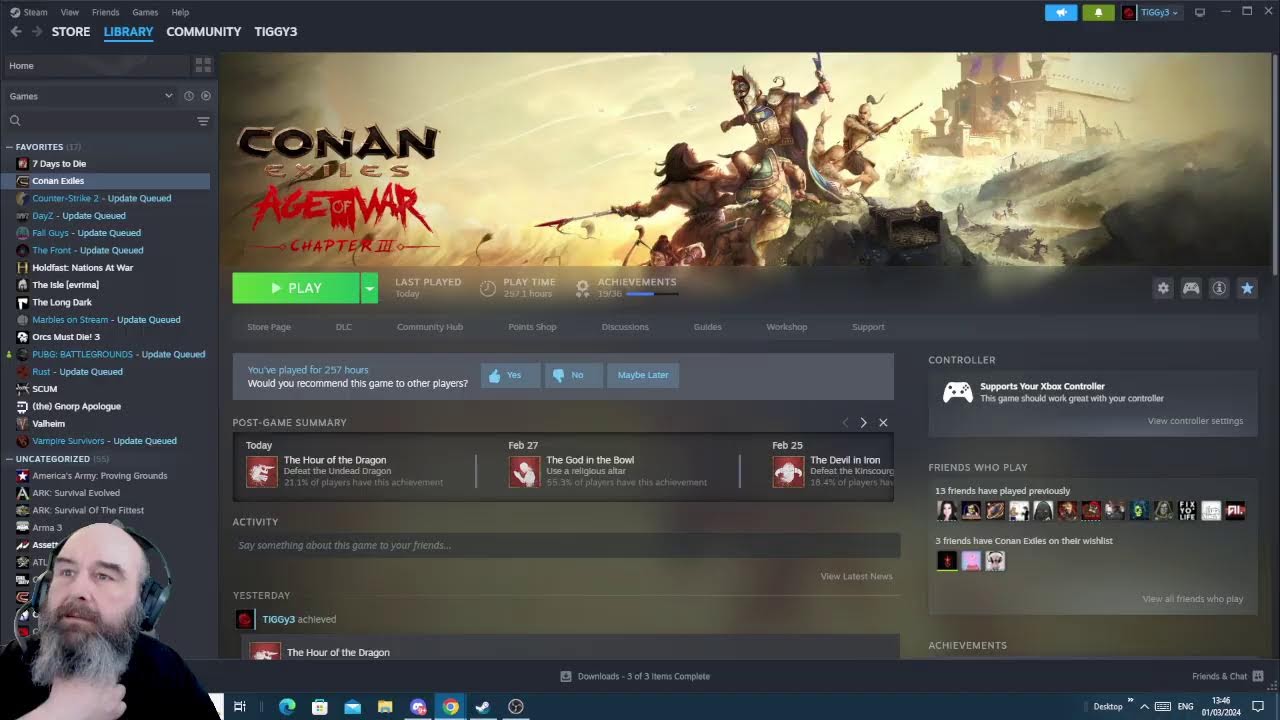Open the grid collections view icon

coord(203,65)
